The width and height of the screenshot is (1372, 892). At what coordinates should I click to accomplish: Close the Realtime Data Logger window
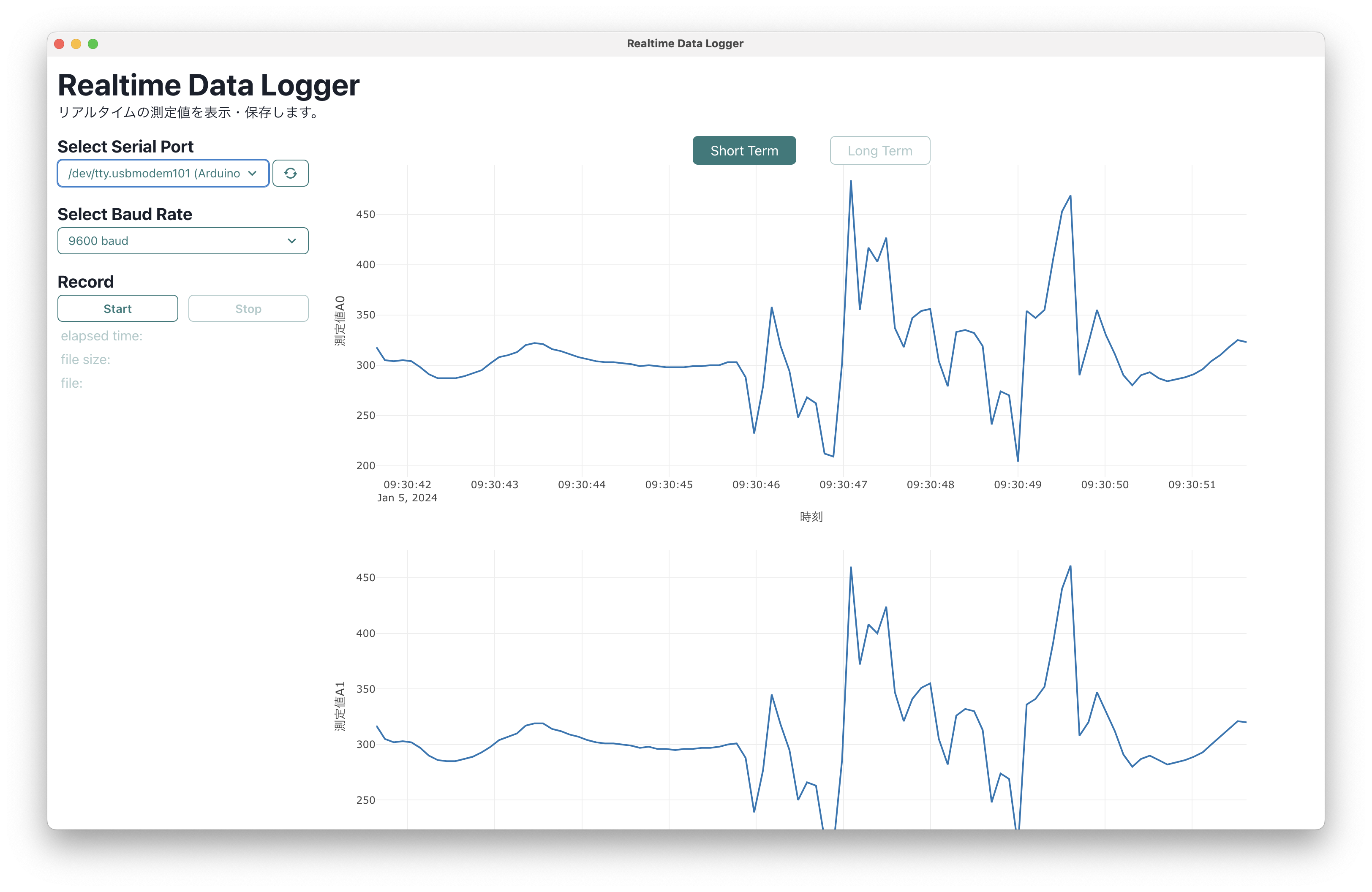(59, 44)
